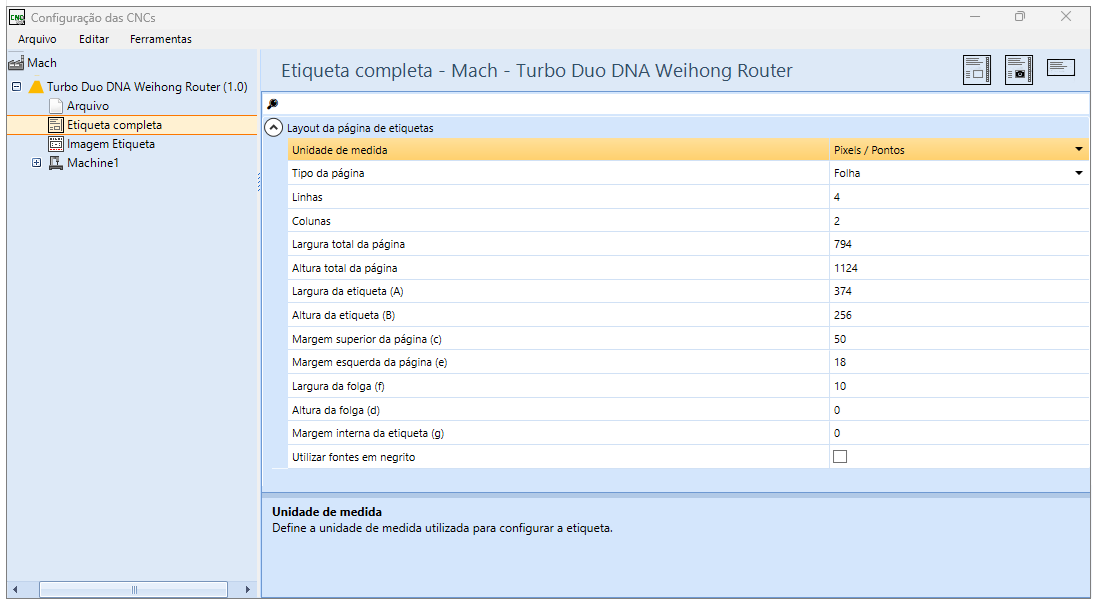Click the Largura total da página value 794
The height and width of the screenshot is (602, 1097).
958,244
